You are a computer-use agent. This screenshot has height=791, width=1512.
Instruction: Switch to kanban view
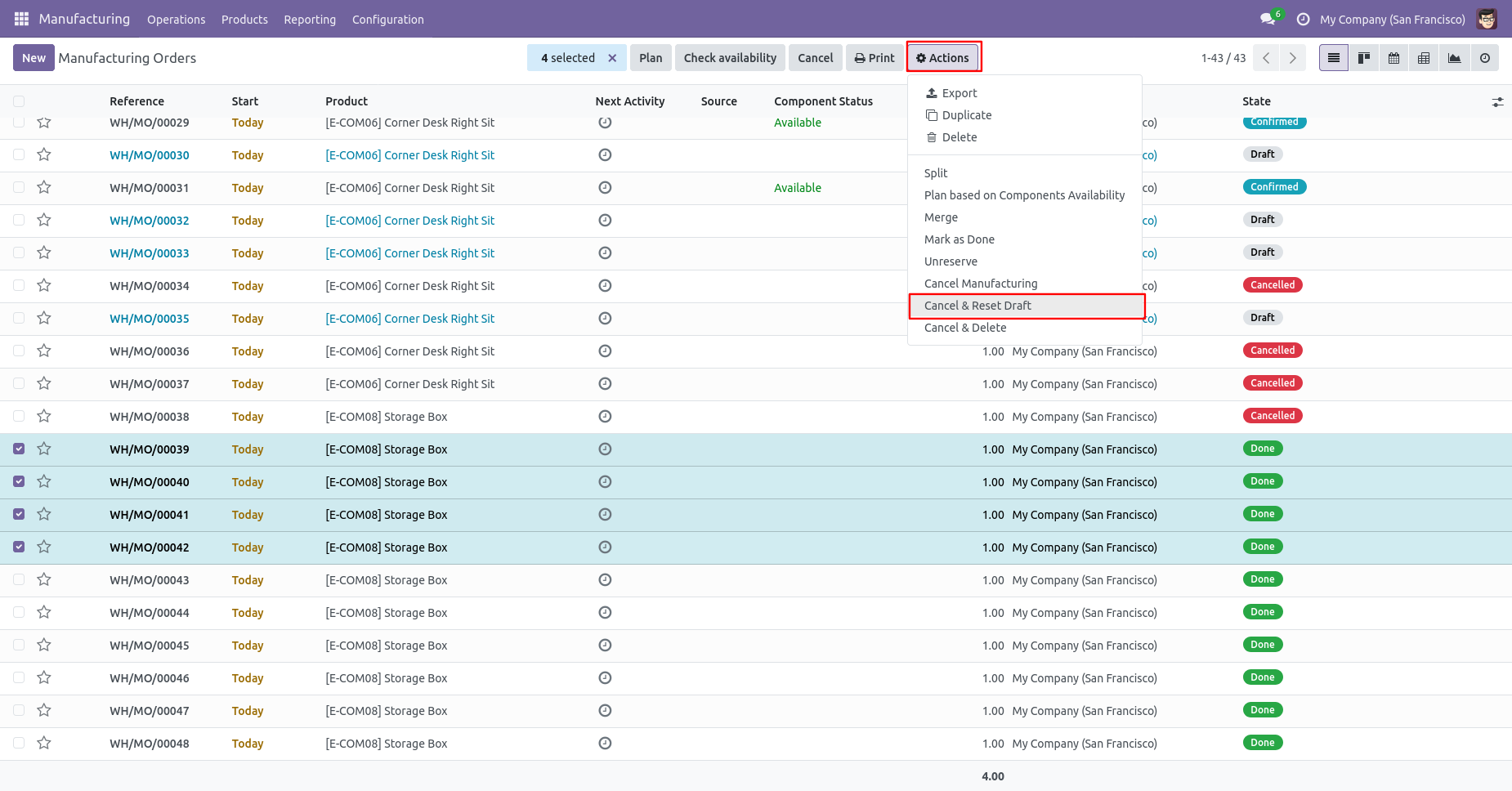point(1364,58)
